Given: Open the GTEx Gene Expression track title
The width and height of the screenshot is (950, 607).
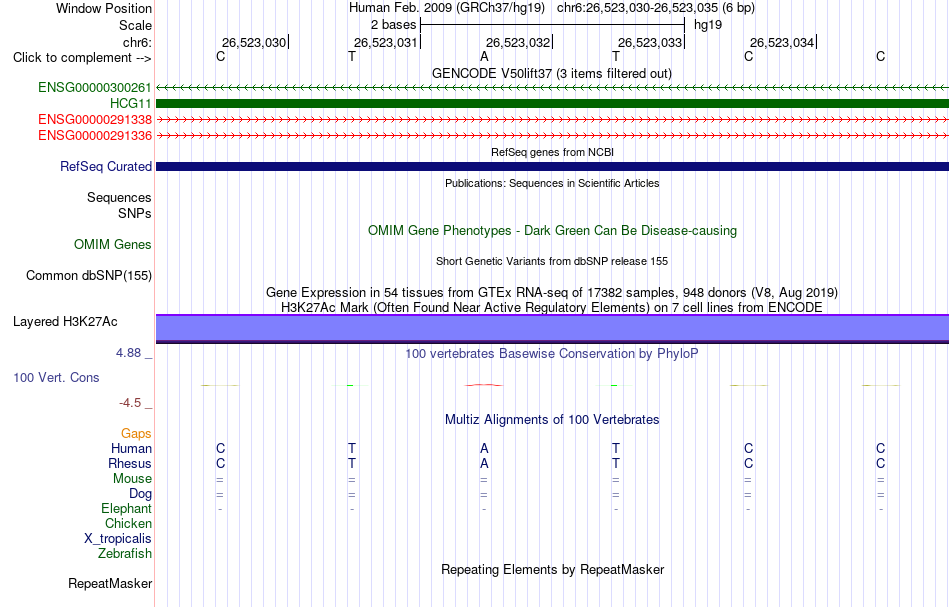Looking at the screenshot, I should pos(552,293).
